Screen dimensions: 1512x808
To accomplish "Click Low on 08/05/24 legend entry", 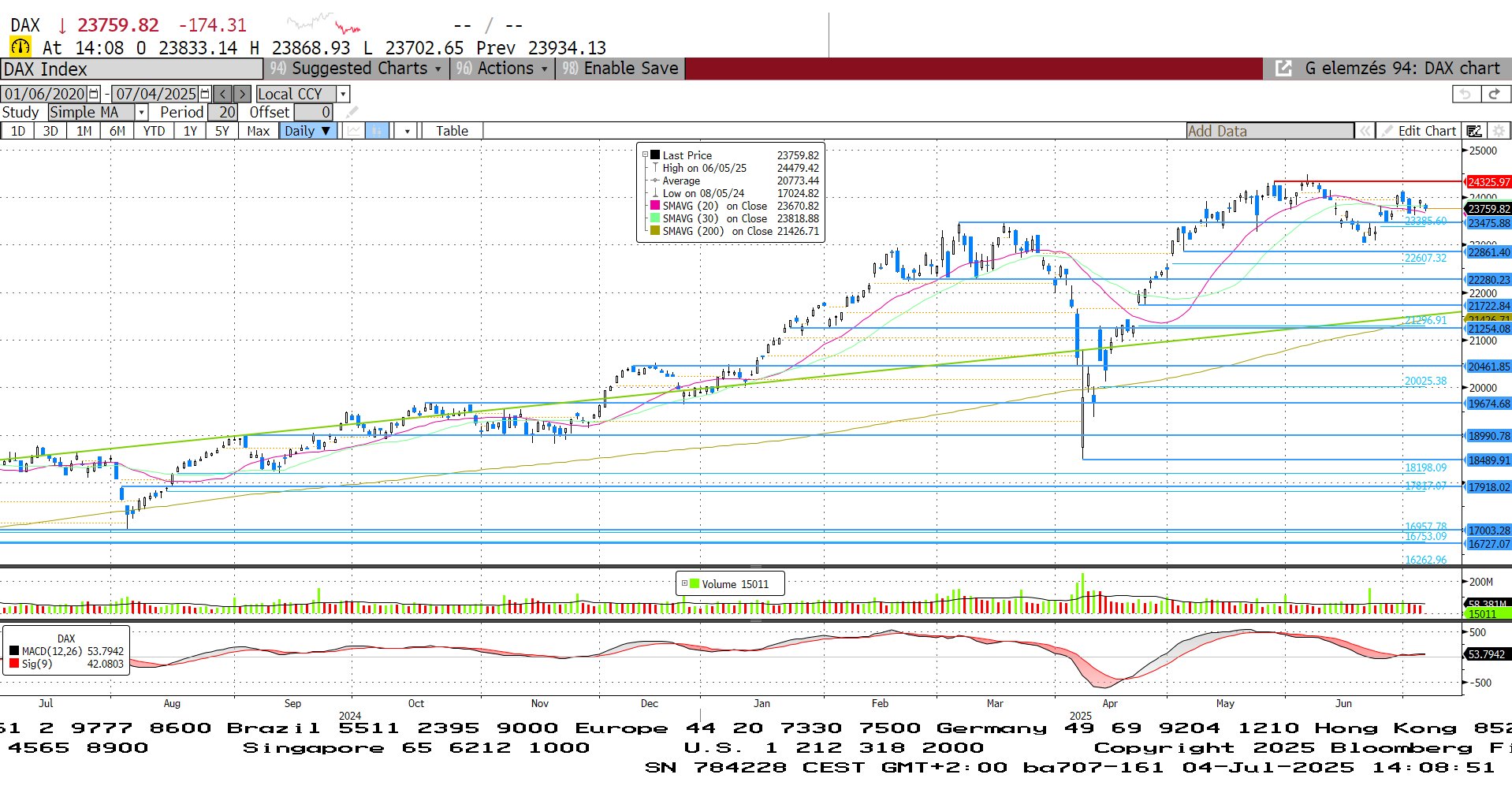I will click(734, 193).
